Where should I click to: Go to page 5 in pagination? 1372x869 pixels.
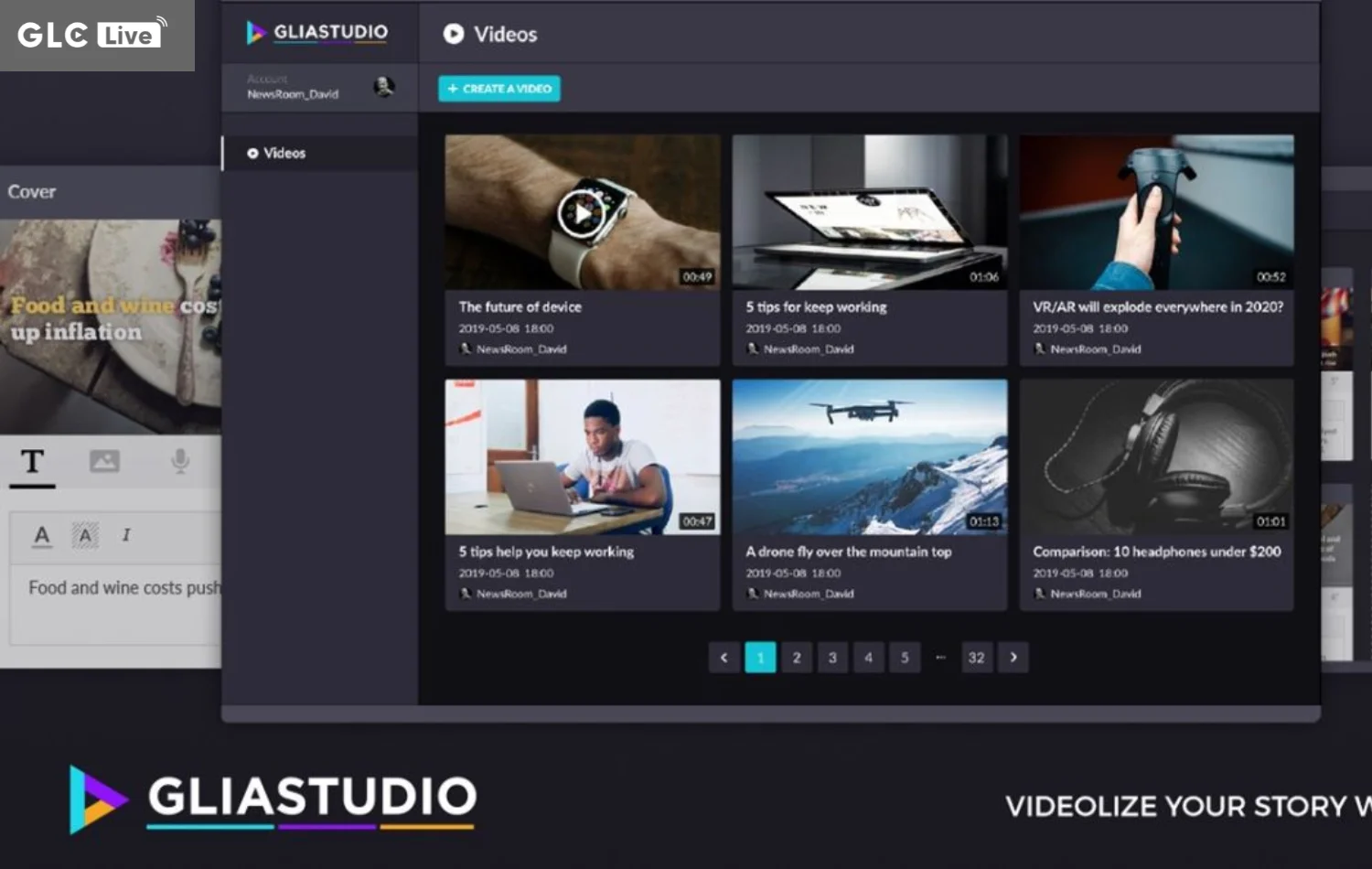click(x=905, y=658)
